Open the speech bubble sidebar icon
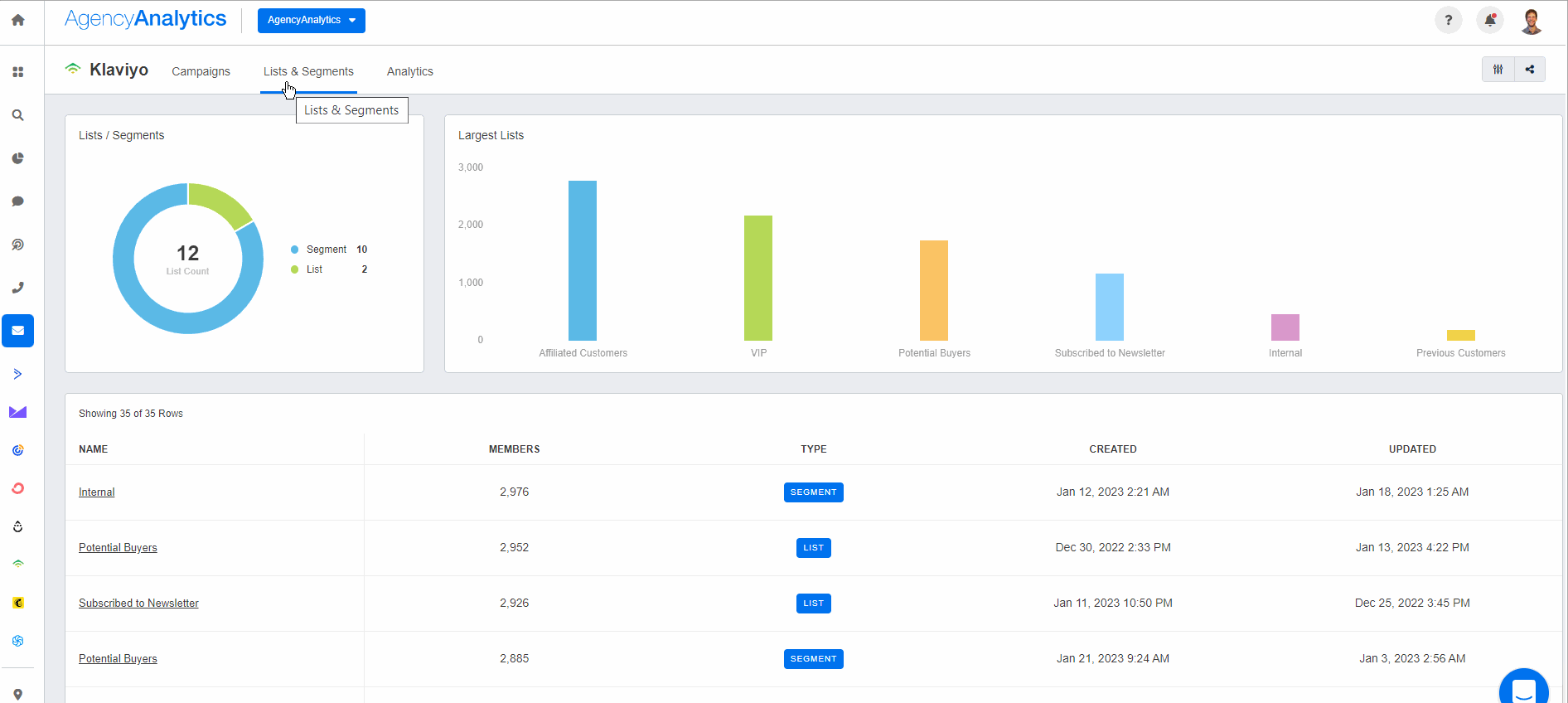 [17, 201]
